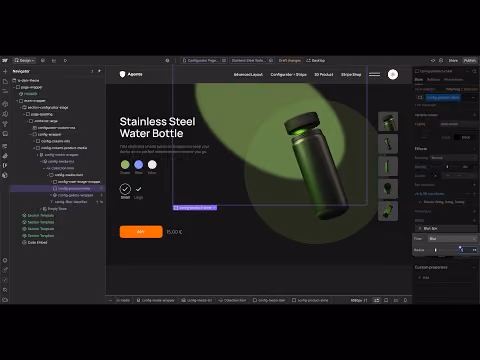Click the Large size checkmark option

pyautogui.click(x=138, y=189)
